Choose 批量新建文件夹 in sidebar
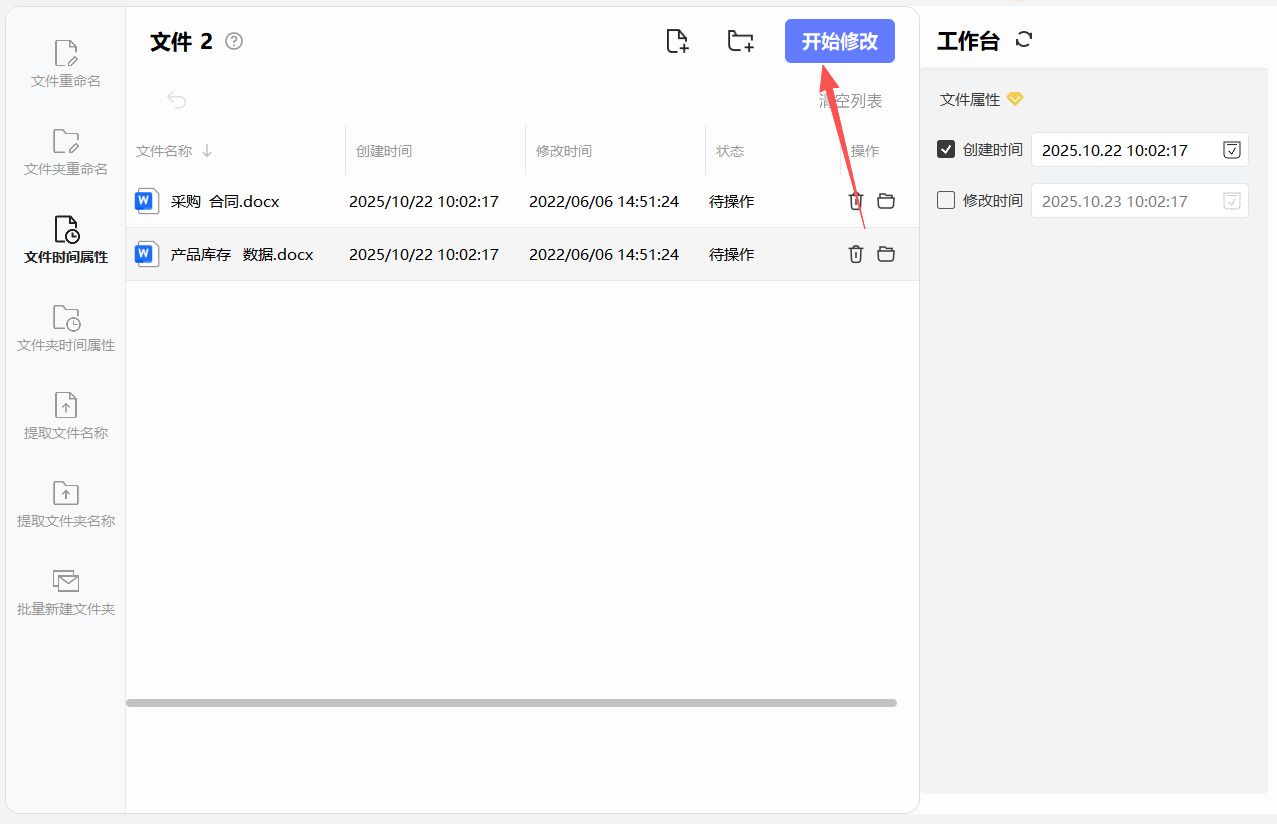1277x824 pixels. pos(66,592)
